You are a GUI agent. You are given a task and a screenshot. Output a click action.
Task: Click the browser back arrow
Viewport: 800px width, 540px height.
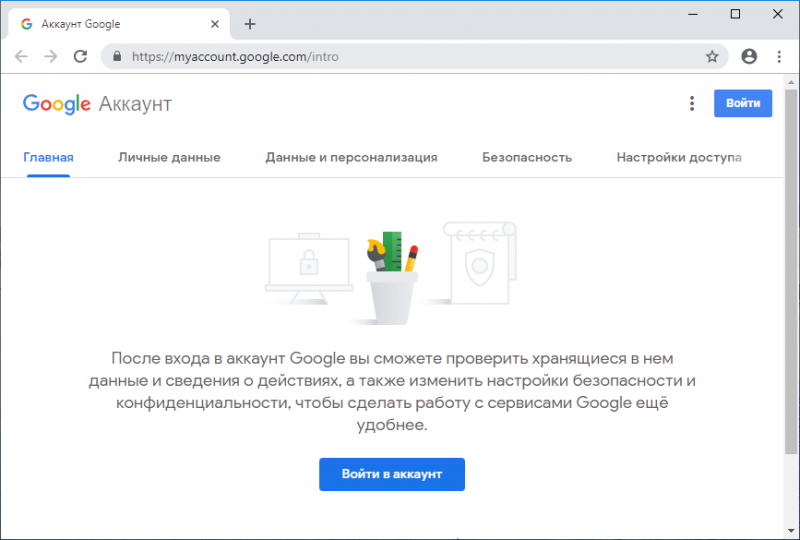[x=21, y=56]
